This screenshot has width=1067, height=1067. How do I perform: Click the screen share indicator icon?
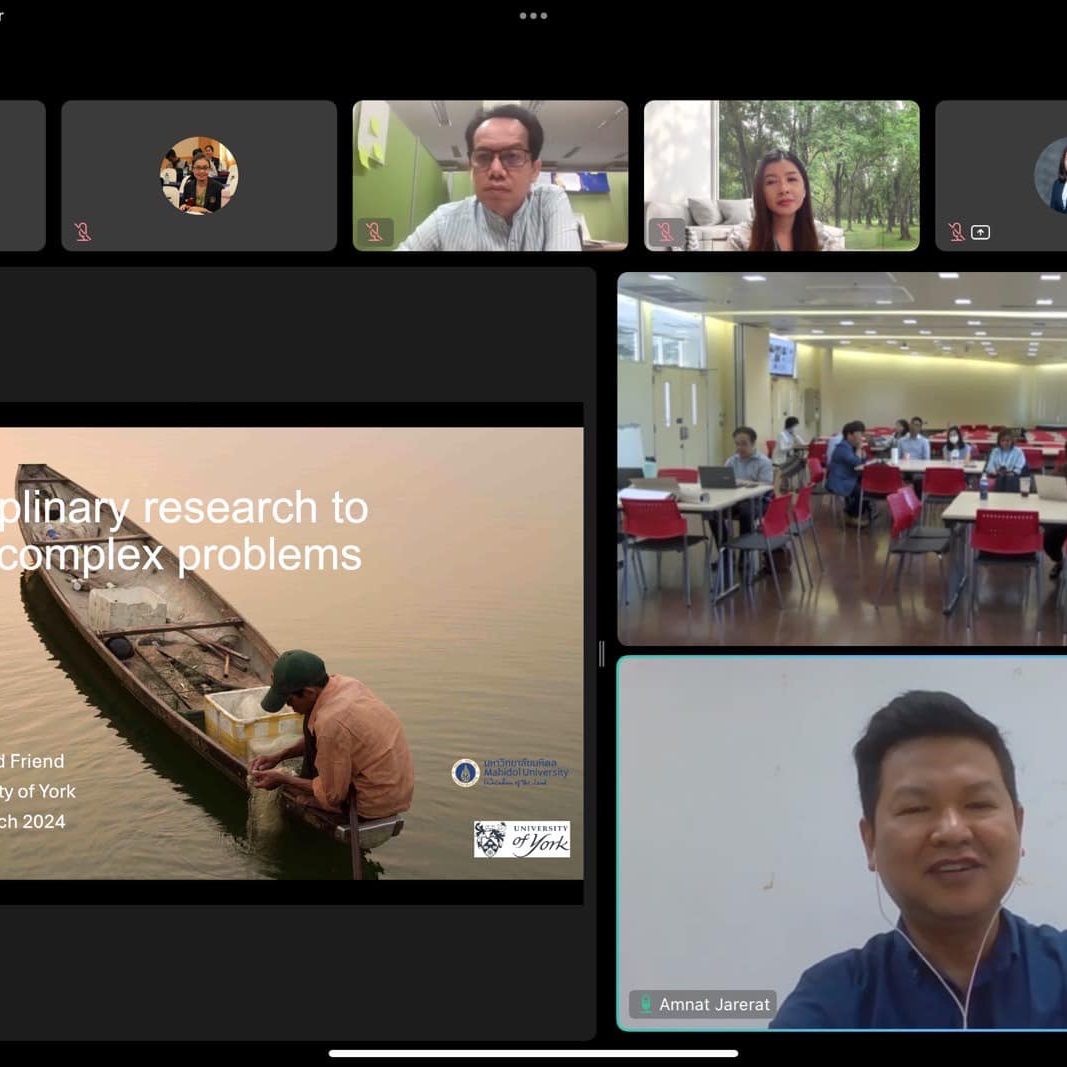tap(981, 232)
